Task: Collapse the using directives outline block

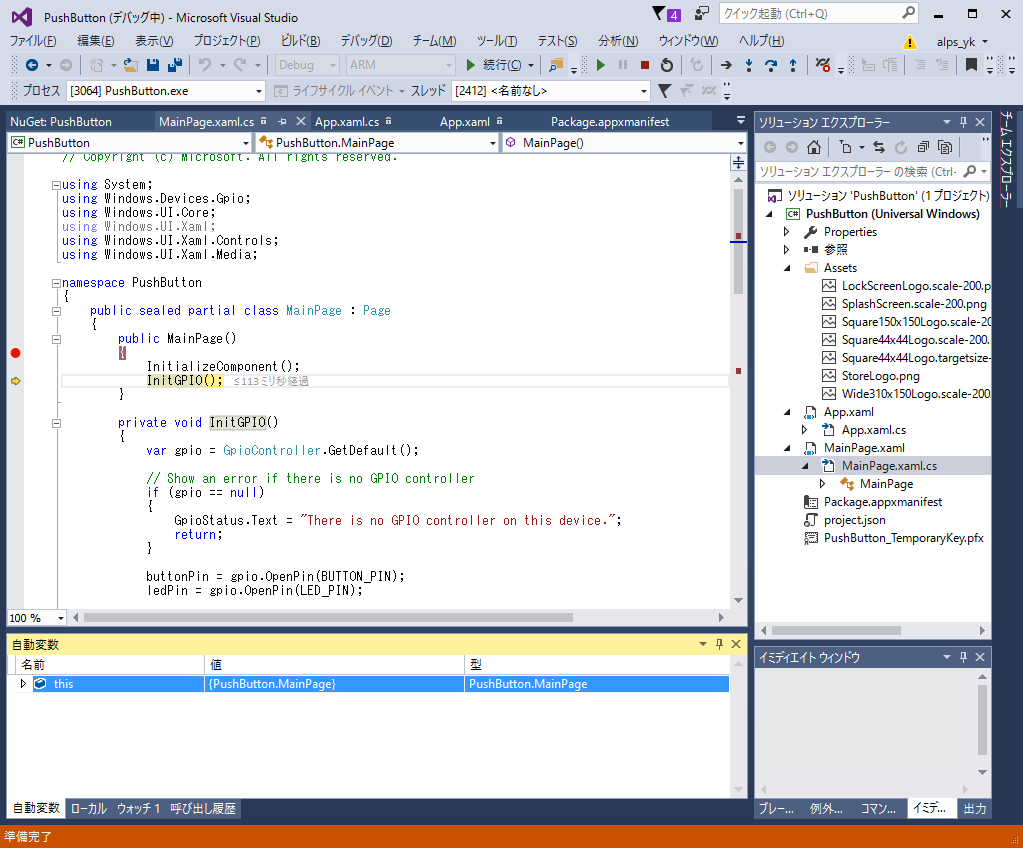Action: click(56, 185)
